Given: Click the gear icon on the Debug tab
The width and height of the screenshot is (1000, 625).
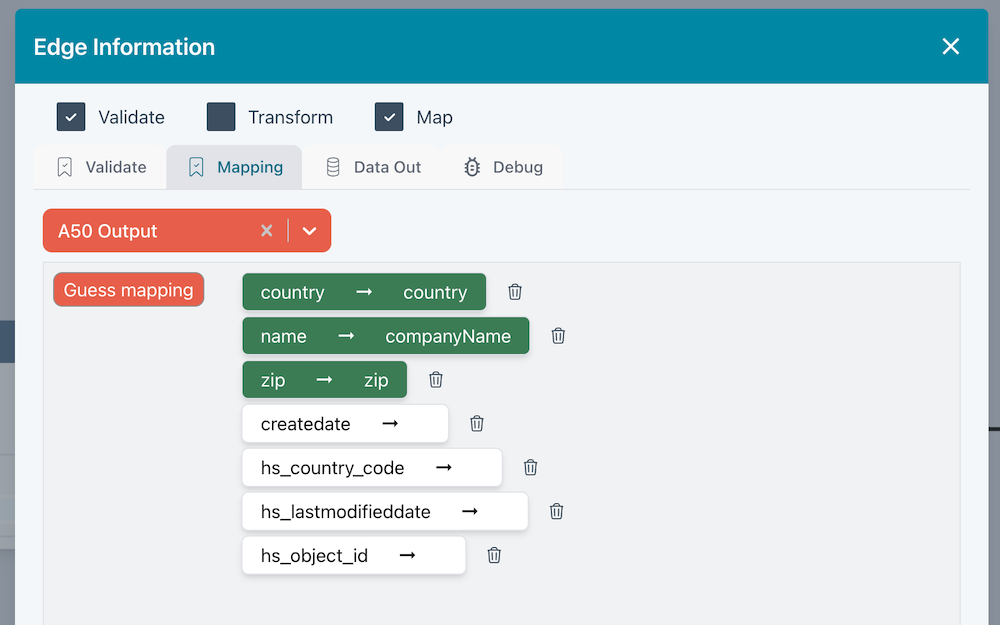Looking at the screenshot, I should click(471, 167).
